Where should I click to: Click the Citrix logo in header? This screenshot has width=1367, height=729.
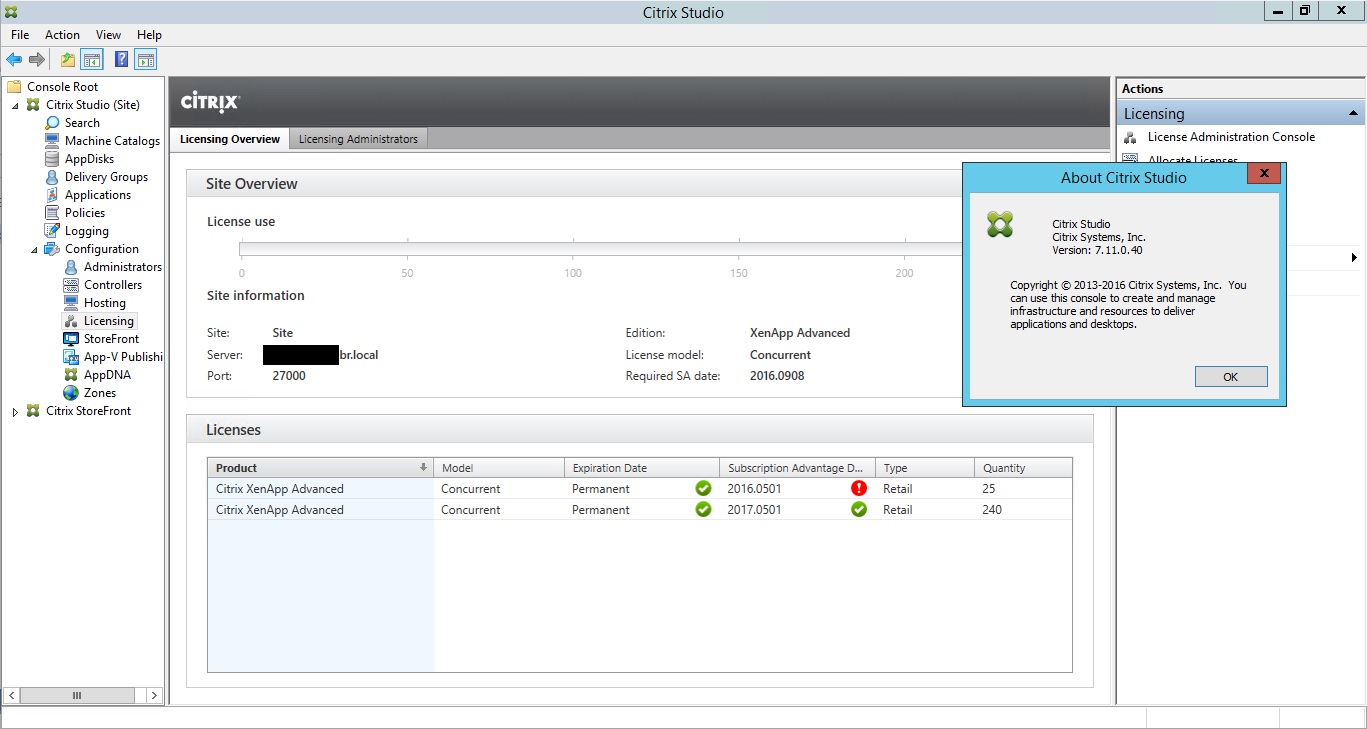pyautogui.click(x=210, y=102)
